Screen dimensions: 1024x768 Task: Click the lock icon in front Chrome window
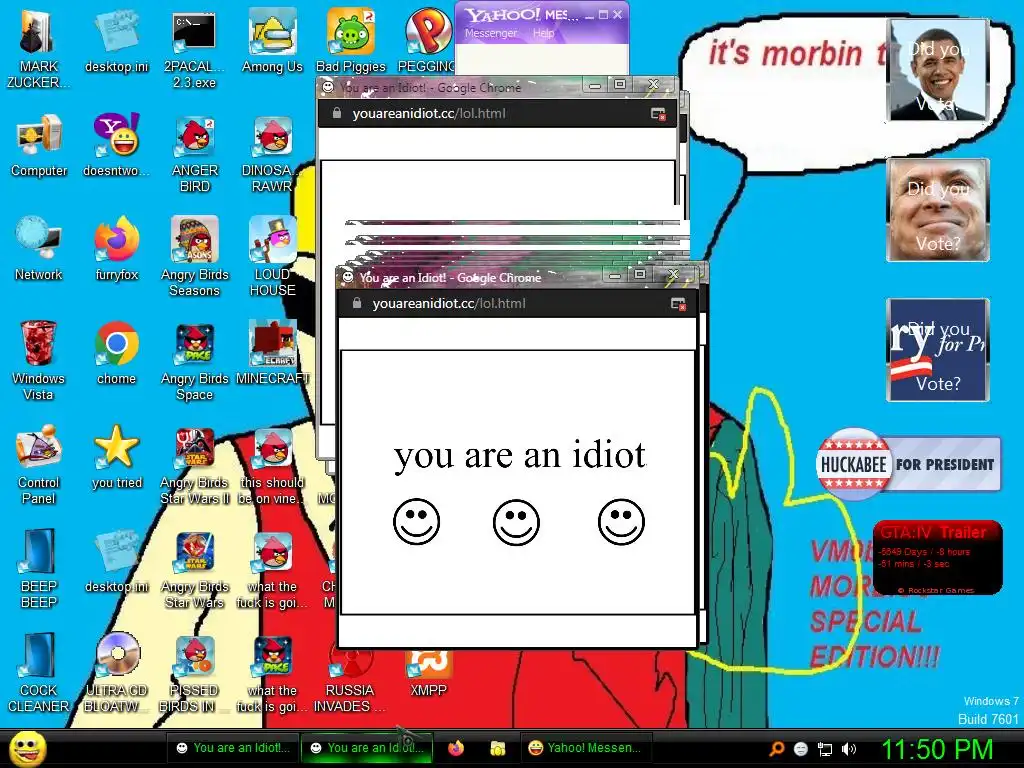357,303
